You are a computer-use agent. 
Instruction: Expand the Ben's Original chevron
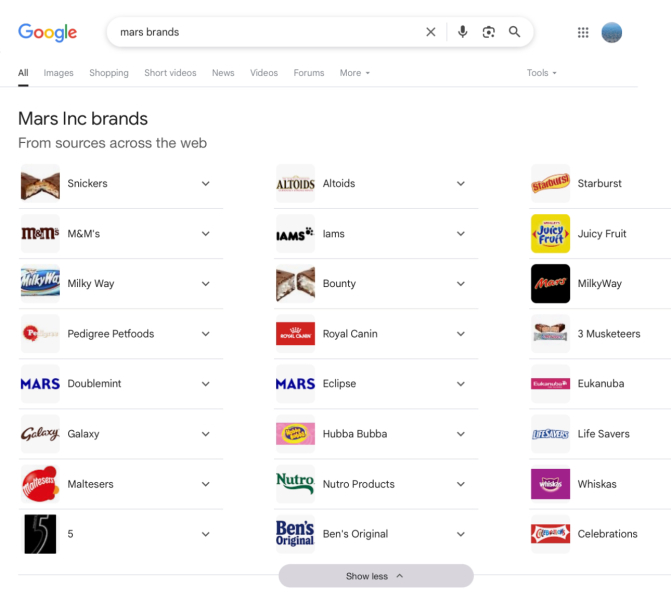[460, 534]
